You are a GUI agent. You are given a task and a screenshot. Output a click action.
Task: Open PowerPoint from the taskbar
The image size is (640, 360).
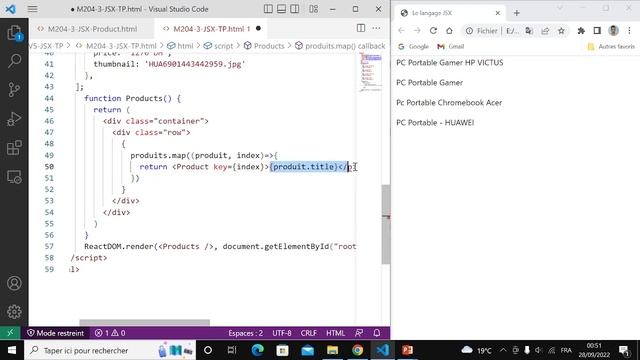[407, 350]
